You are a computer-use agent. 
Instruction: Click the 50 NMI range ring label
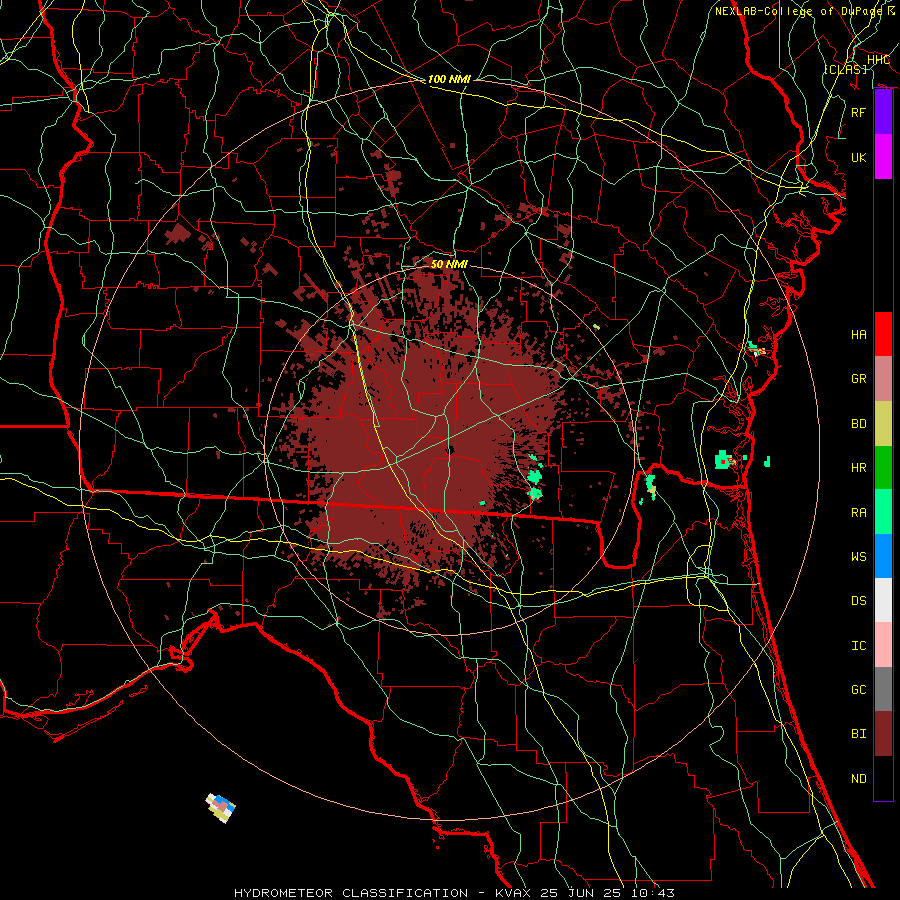[x=449, y=264]
